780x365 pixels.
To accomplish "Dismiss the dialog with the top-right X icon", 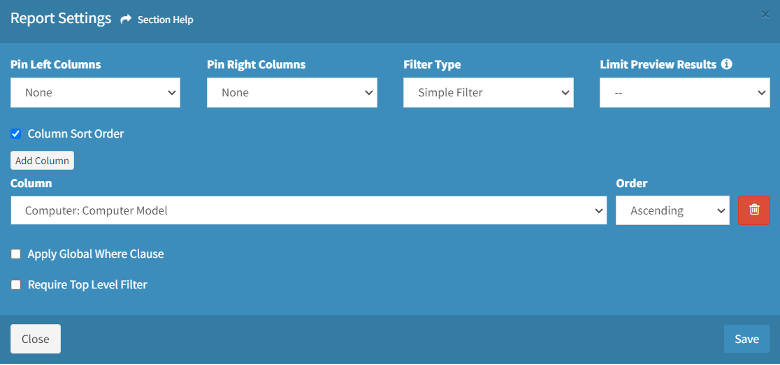I will tap(765, 15).
